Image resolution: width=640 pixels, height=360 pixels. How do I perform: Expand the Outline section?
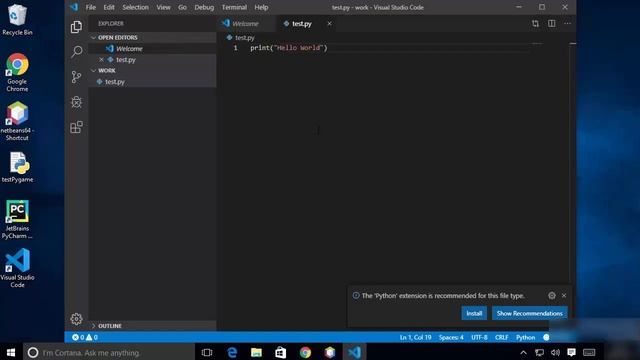click(x=152, y=326)
